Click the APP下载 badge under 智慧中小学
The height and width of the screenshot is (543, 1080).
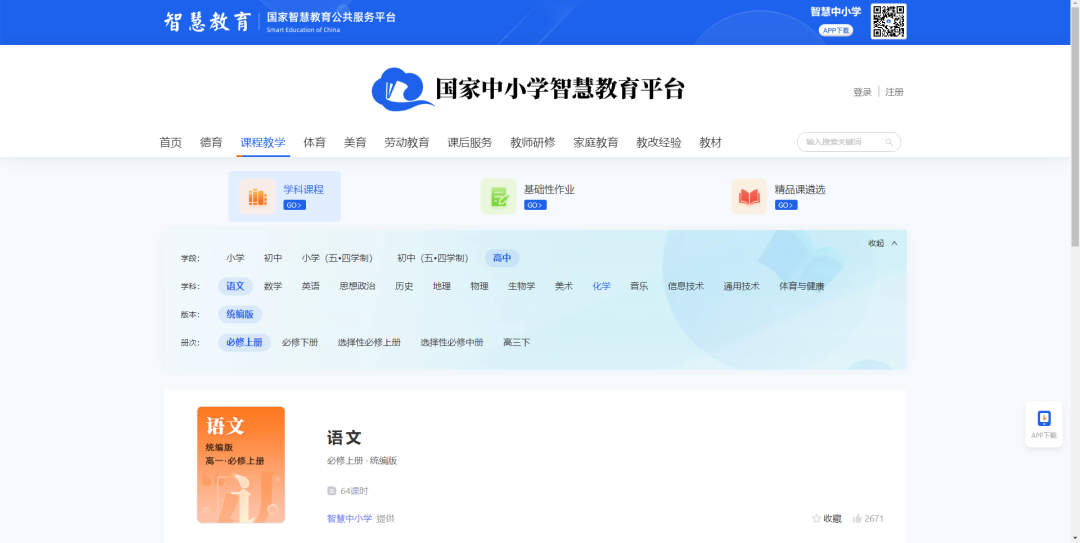835,30
